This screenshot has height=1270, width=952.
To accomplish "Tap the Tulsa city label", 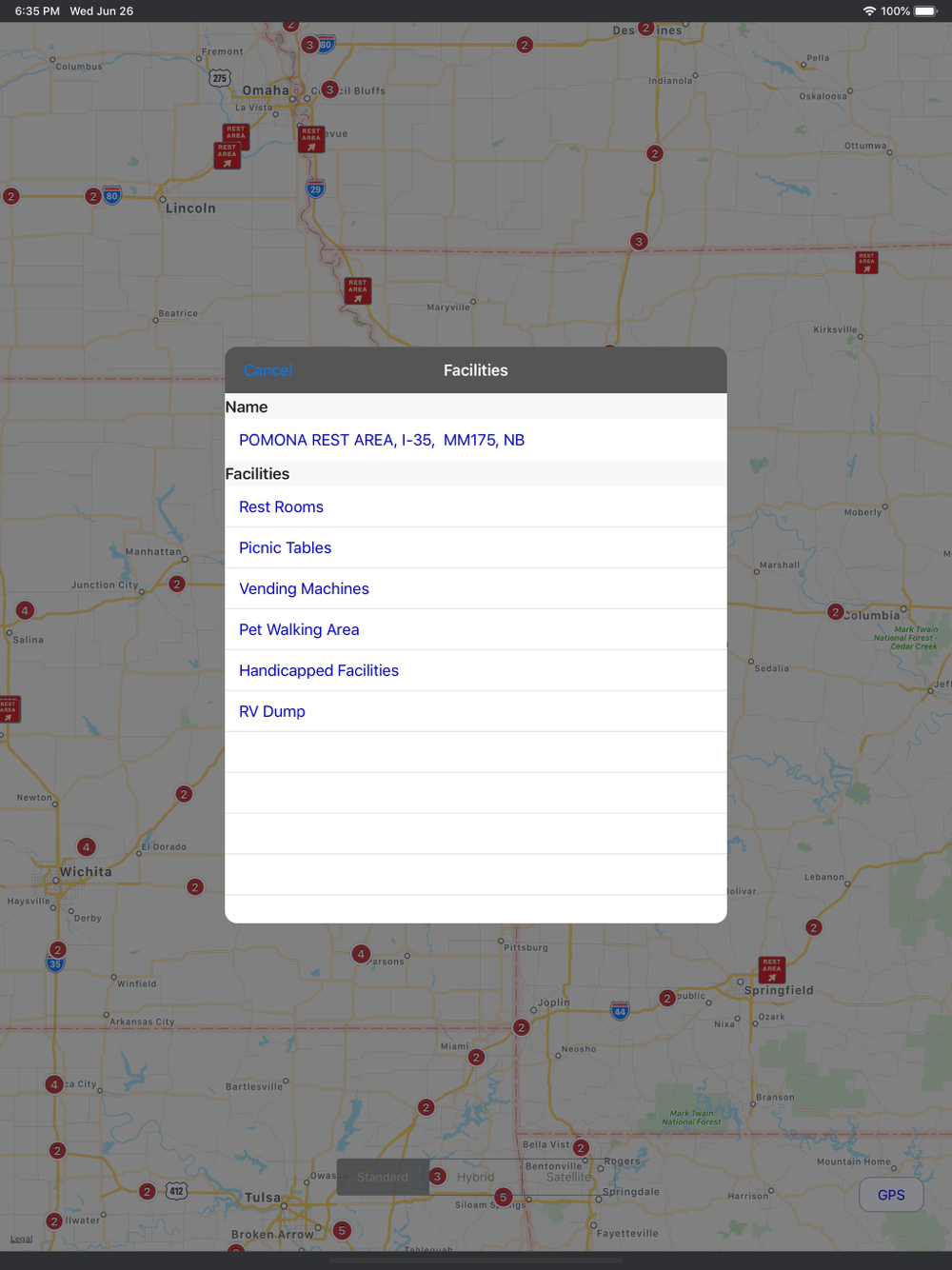I will [263, 1197].
